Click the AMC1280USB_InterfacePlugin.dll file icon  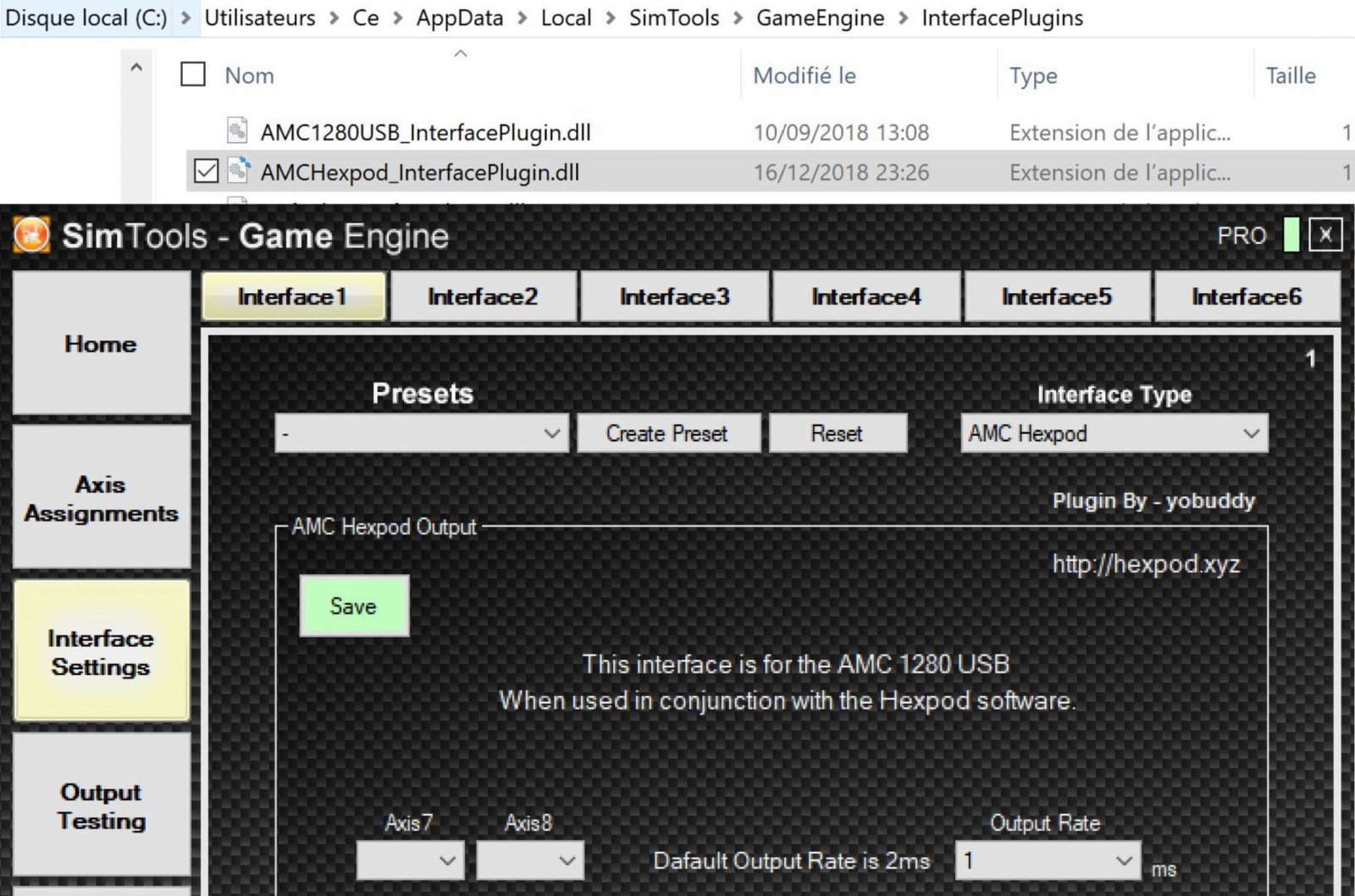tap(237, 131)
